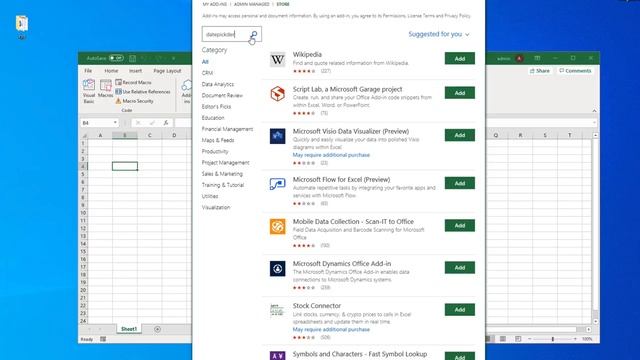Click the Visio Data Visualizer icon
Image resolution: width=640 pixels, height=360 pixels.
pyautogui.click(x=278, y=136)
